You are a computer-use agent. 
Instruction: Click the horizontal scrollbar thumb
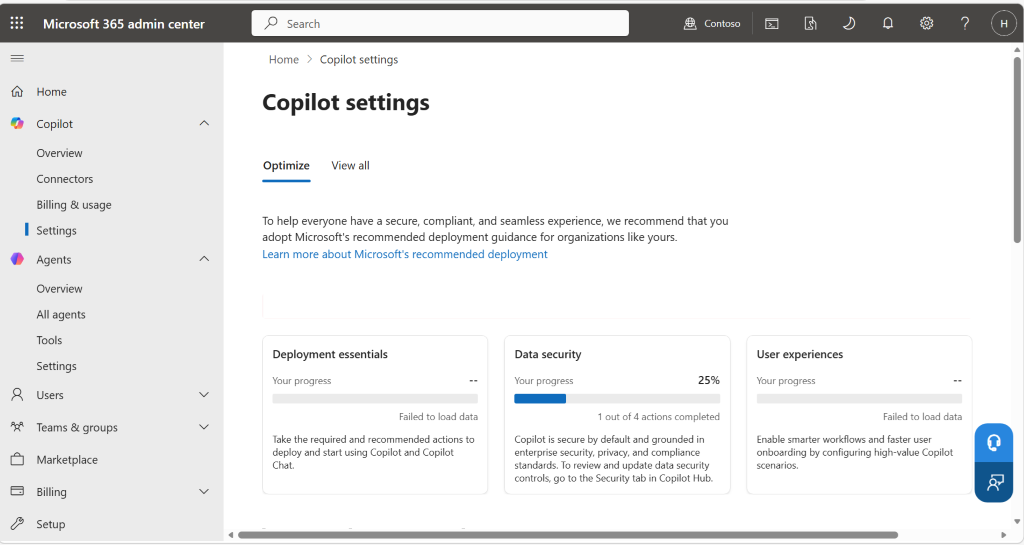coord(568,535)
